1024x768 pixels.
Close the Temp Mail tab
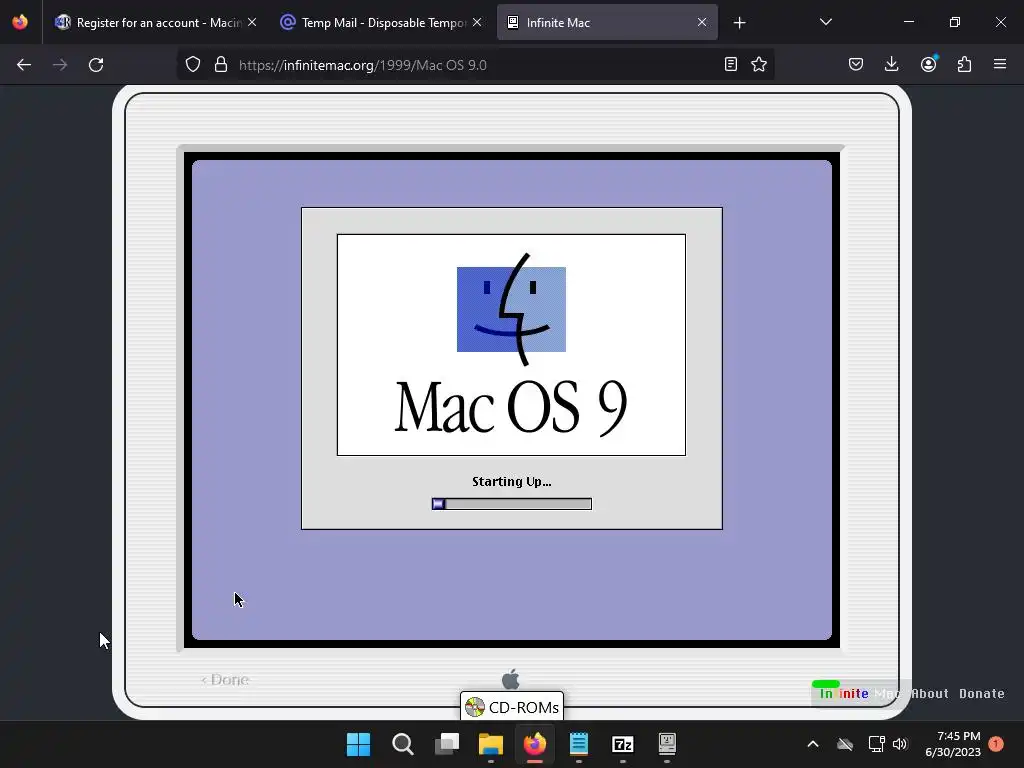click(x=477, y=22)
